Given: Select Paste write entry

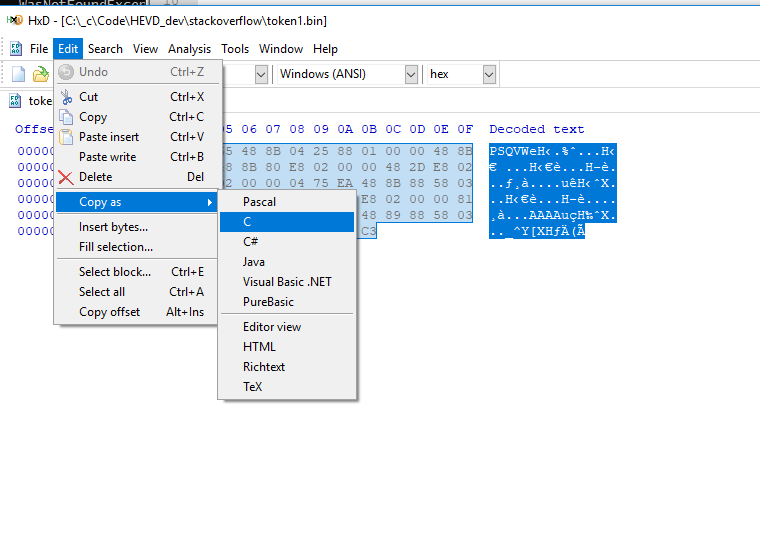Looking at the screenshot, I should coord(138,157).
